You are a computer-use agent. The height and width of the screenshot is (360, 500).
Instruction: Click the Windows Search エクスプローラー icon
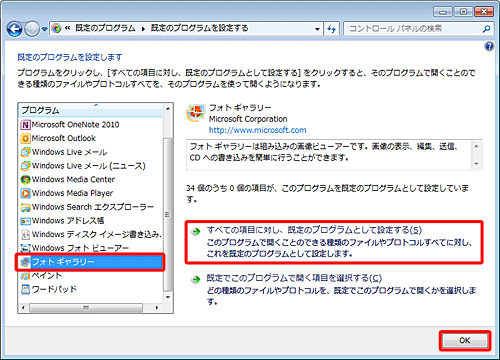pyautogui.click(x=25, y=207)
